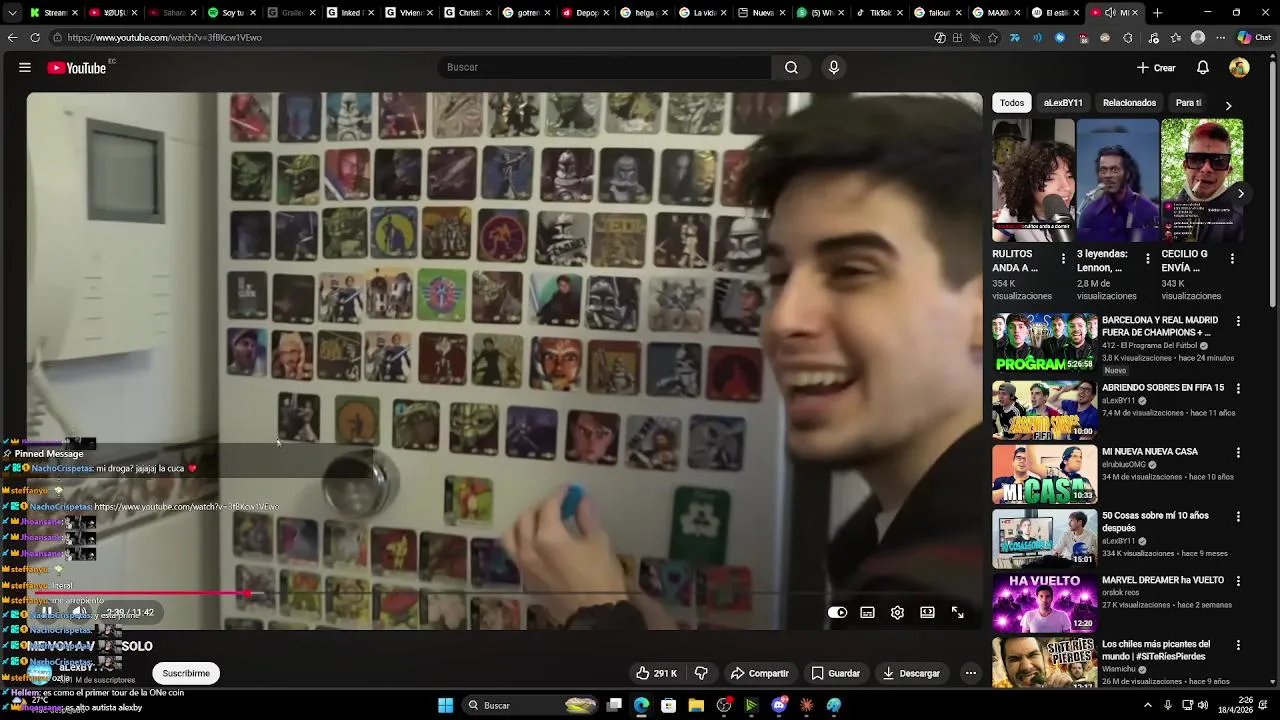Bookmark this page with the star

pos(992,37)
